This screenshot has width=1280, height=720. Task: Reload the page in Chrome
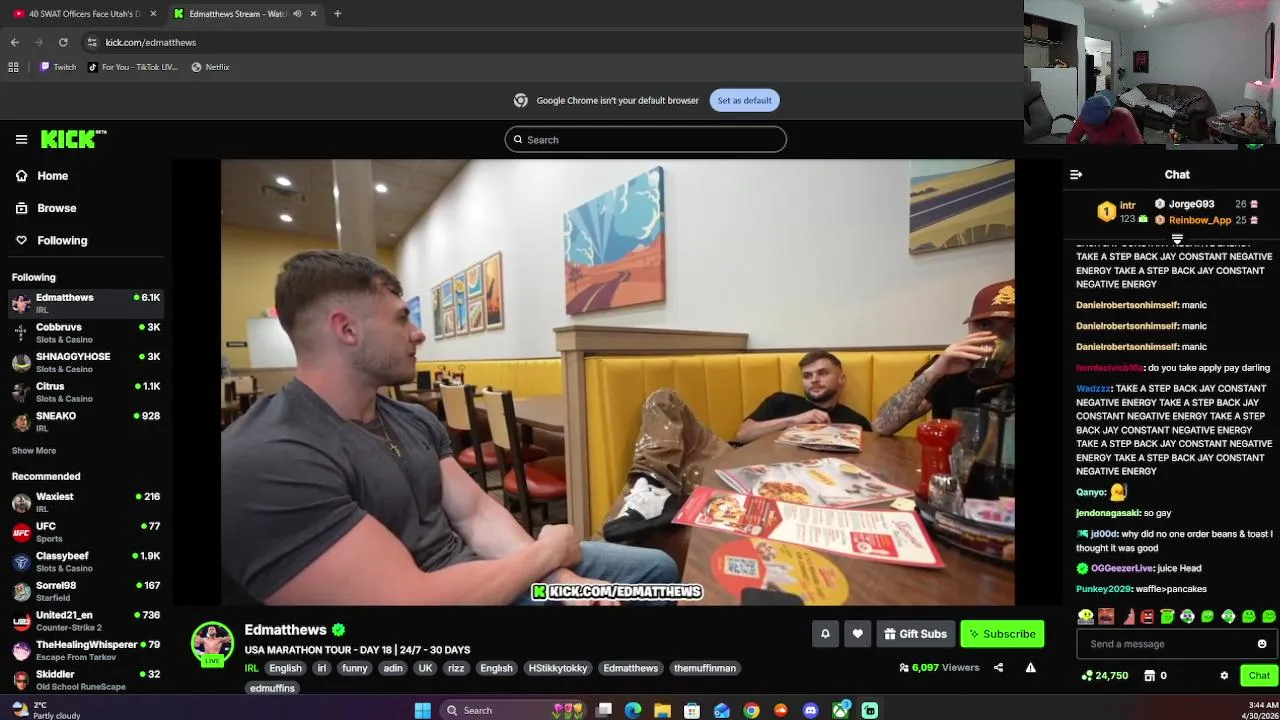pos(63,42)
